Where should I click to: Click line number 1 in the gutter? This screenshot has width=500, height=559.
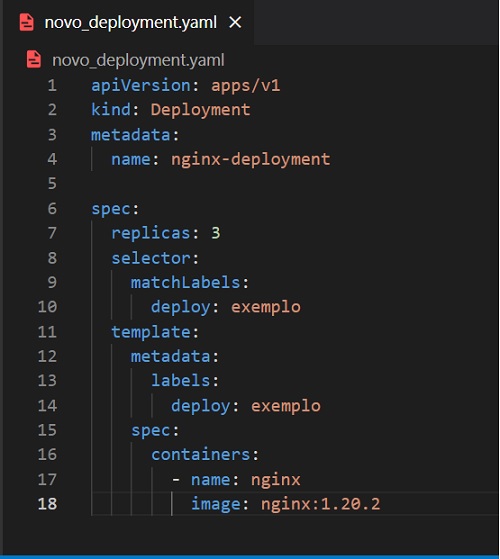[52, 86]
